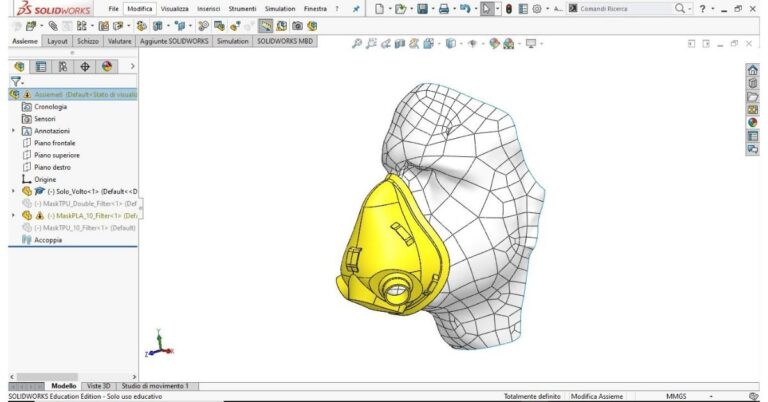Click the Save floppy disk icon
The width and height of the screenshot is (768, 402).
coord(422,8)
